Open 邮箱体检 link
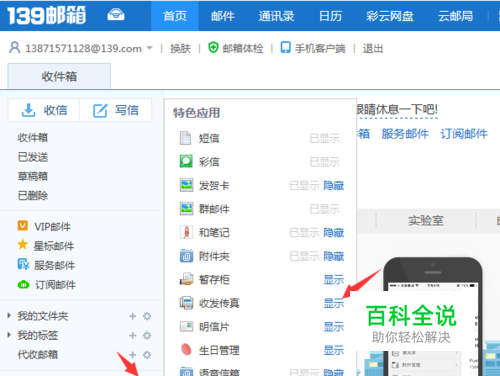 click(x=243, y=49)
